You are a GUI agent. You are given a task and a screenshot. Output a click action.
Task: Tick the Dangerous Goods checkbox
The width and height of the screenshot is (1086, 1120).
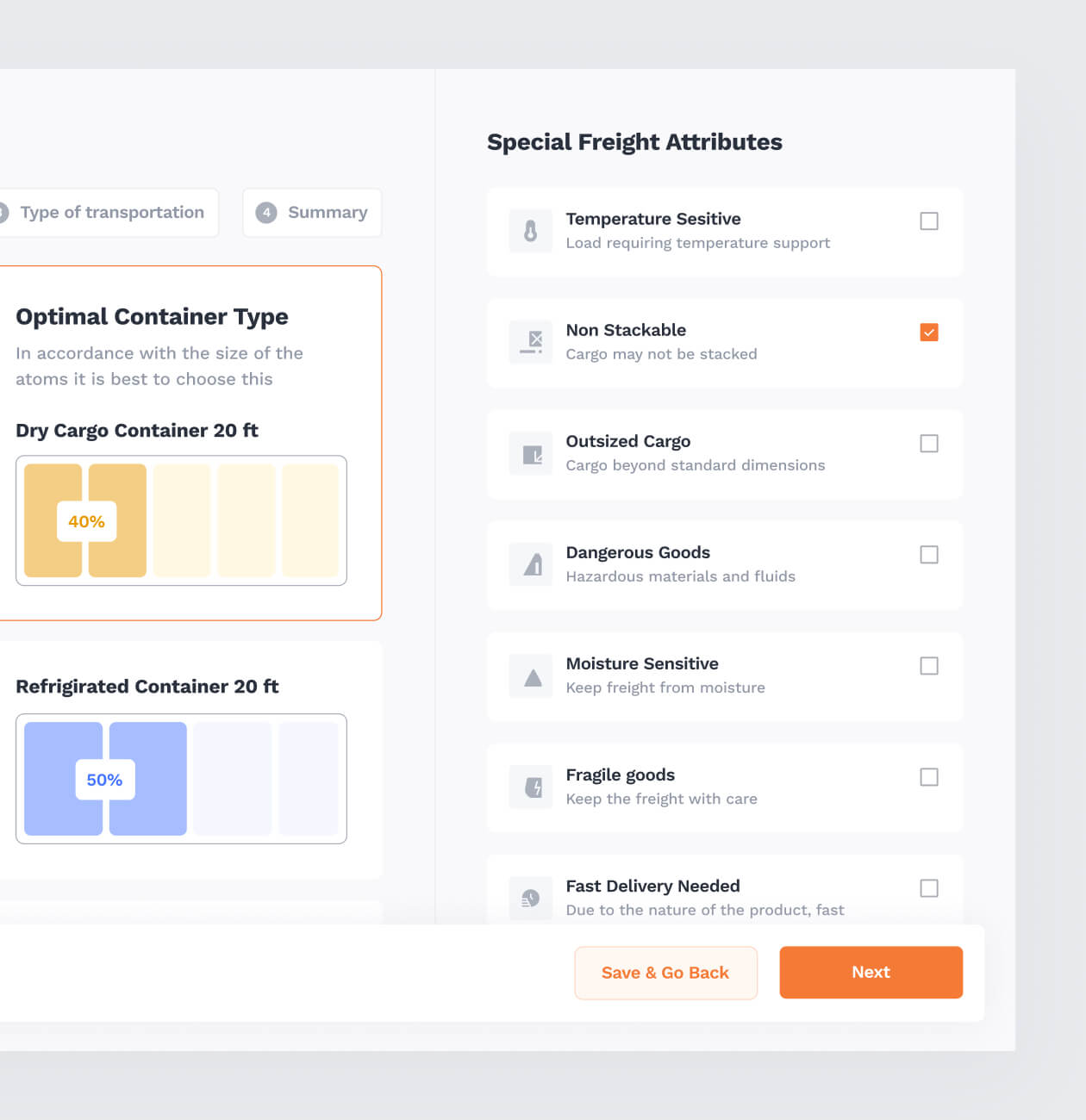(x=928, y=555)
